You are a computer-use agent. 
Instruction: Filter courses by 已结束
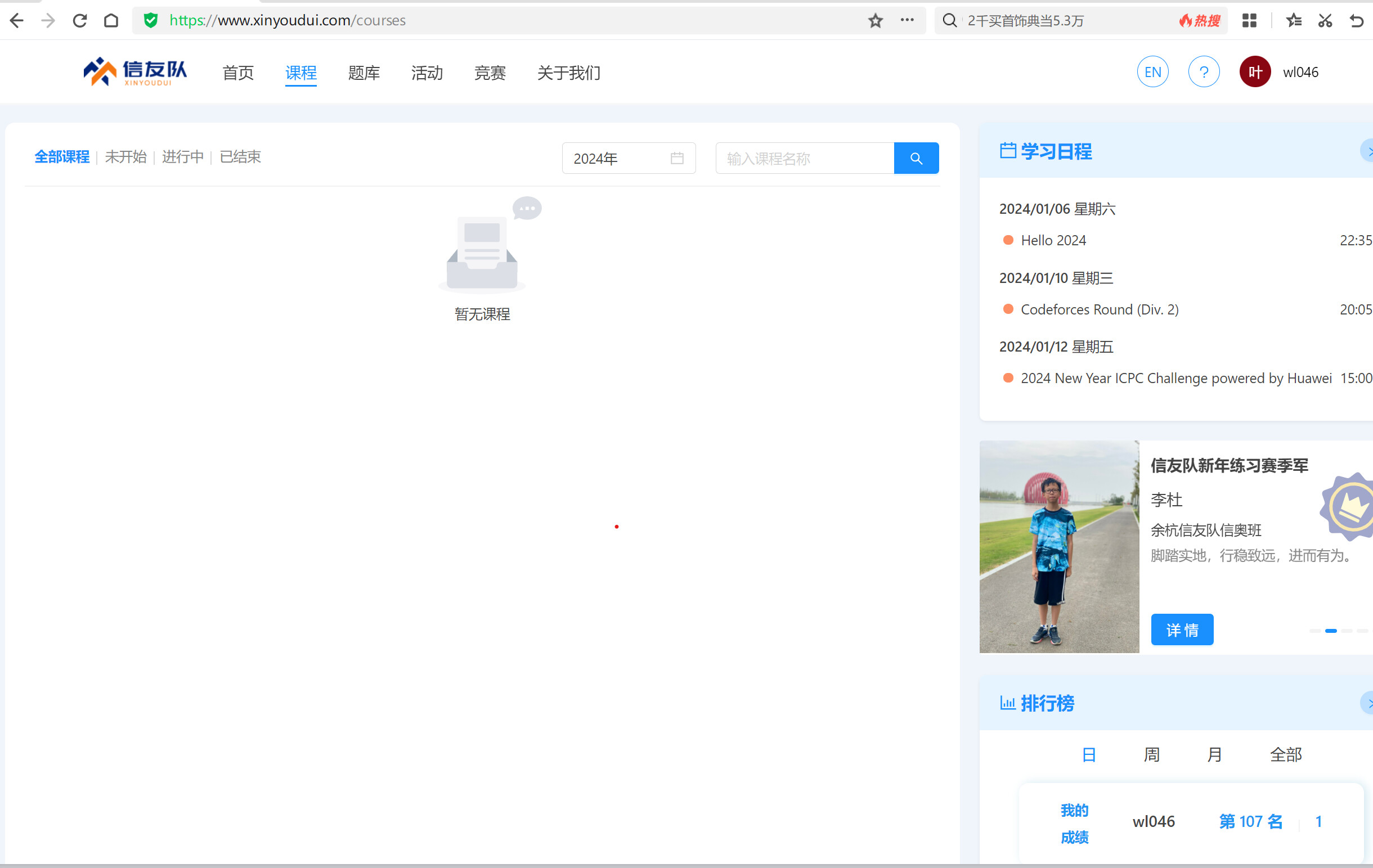(x=240, y=157)
